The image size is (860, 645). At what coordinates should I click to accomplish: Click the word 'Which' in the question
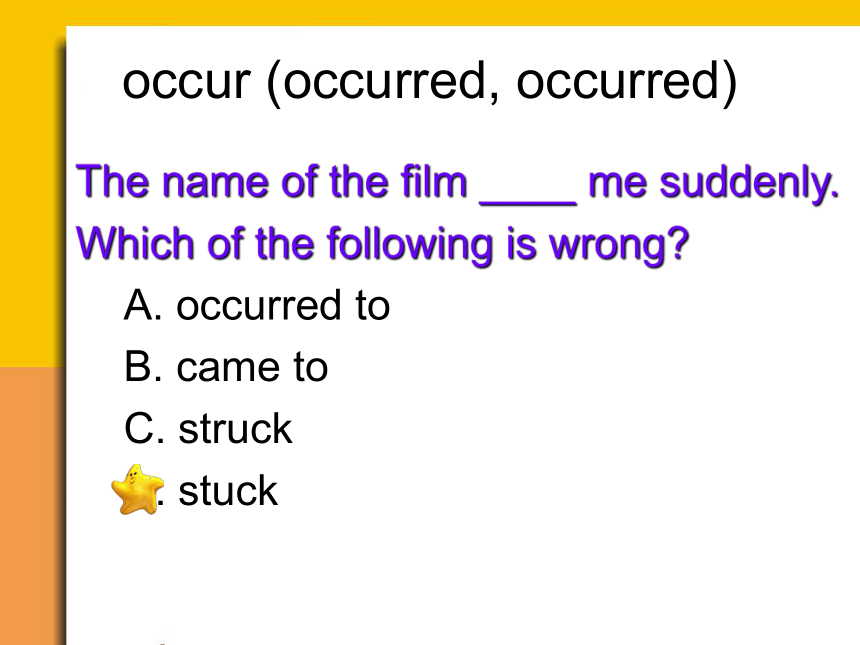pos(135,243)
